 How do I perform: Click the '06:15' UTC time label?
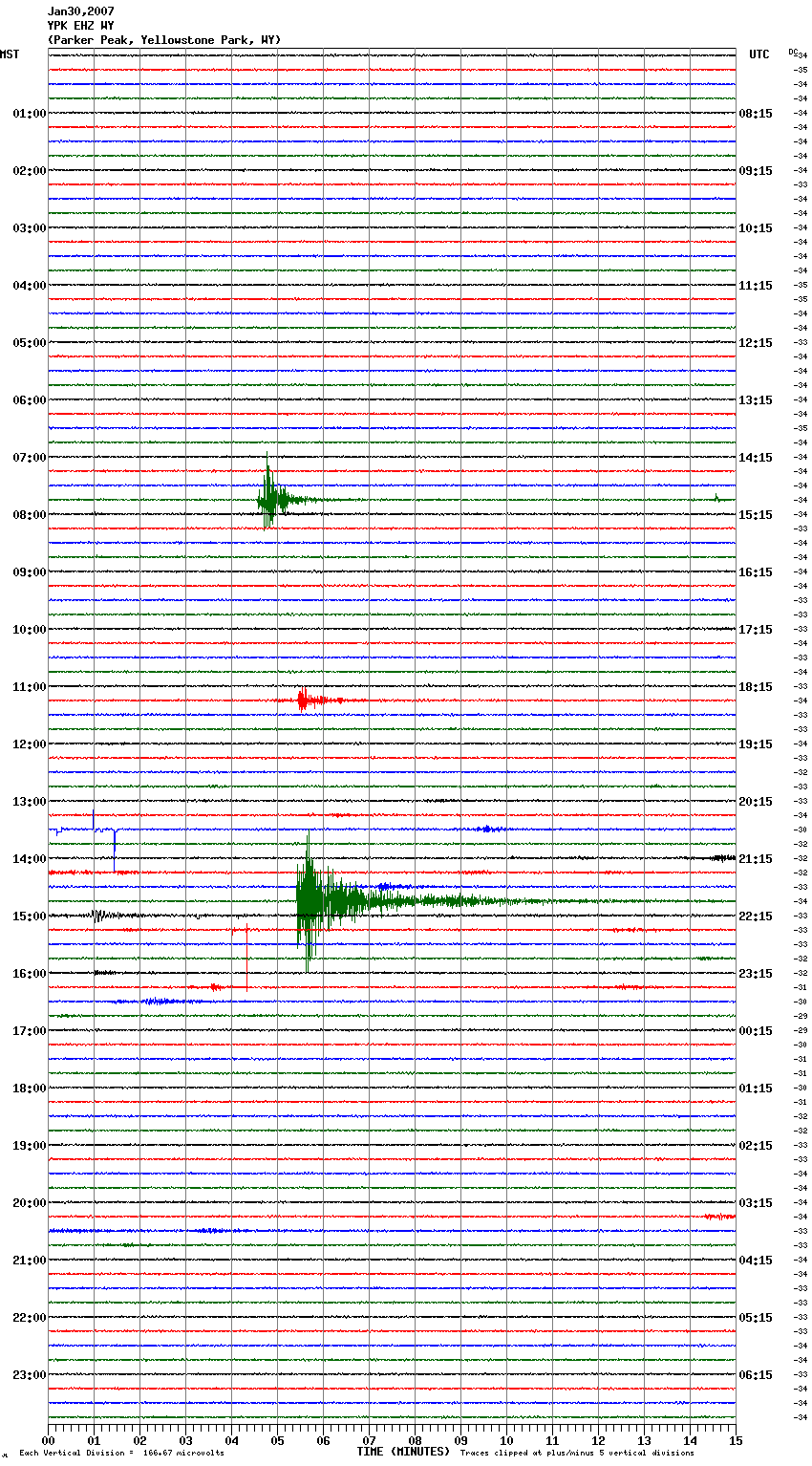[x=756, y=1375]
